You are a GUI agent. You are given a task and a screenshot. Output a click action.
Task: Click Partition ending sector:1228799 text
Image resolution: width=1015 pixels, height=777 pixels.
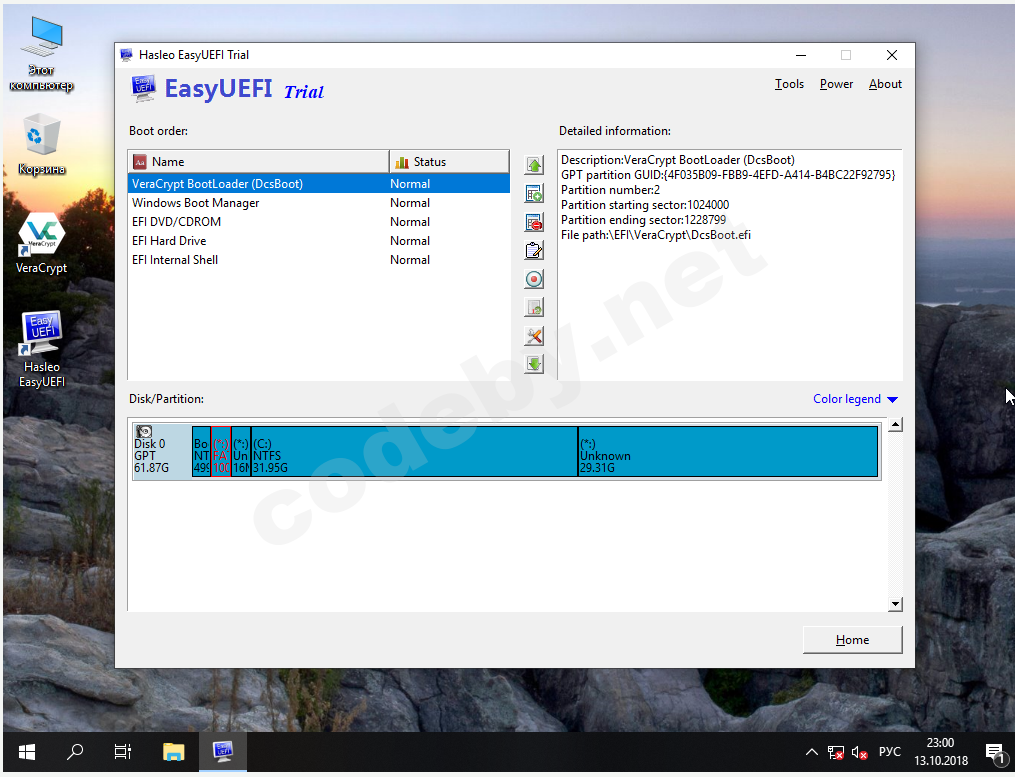tap(643, 220)
